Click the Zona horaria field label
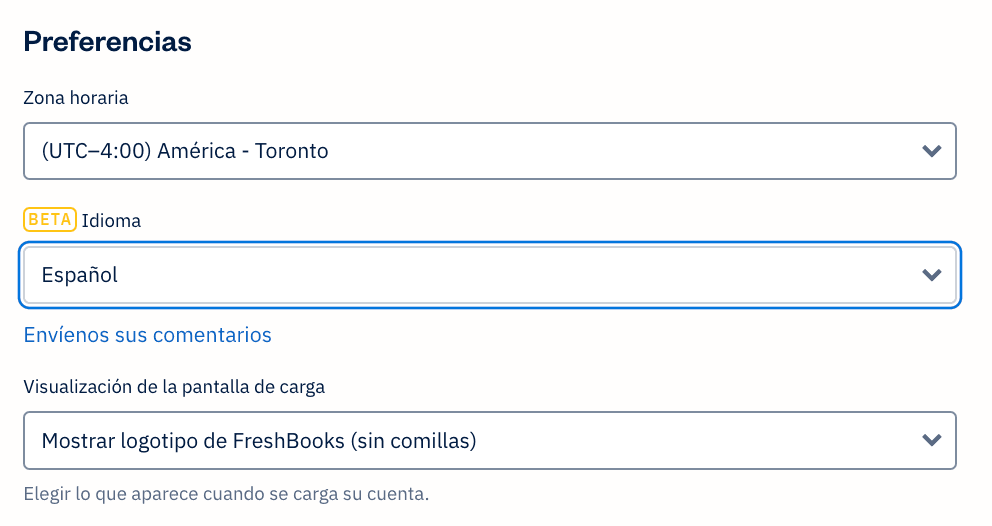 (x=76, y=98)
